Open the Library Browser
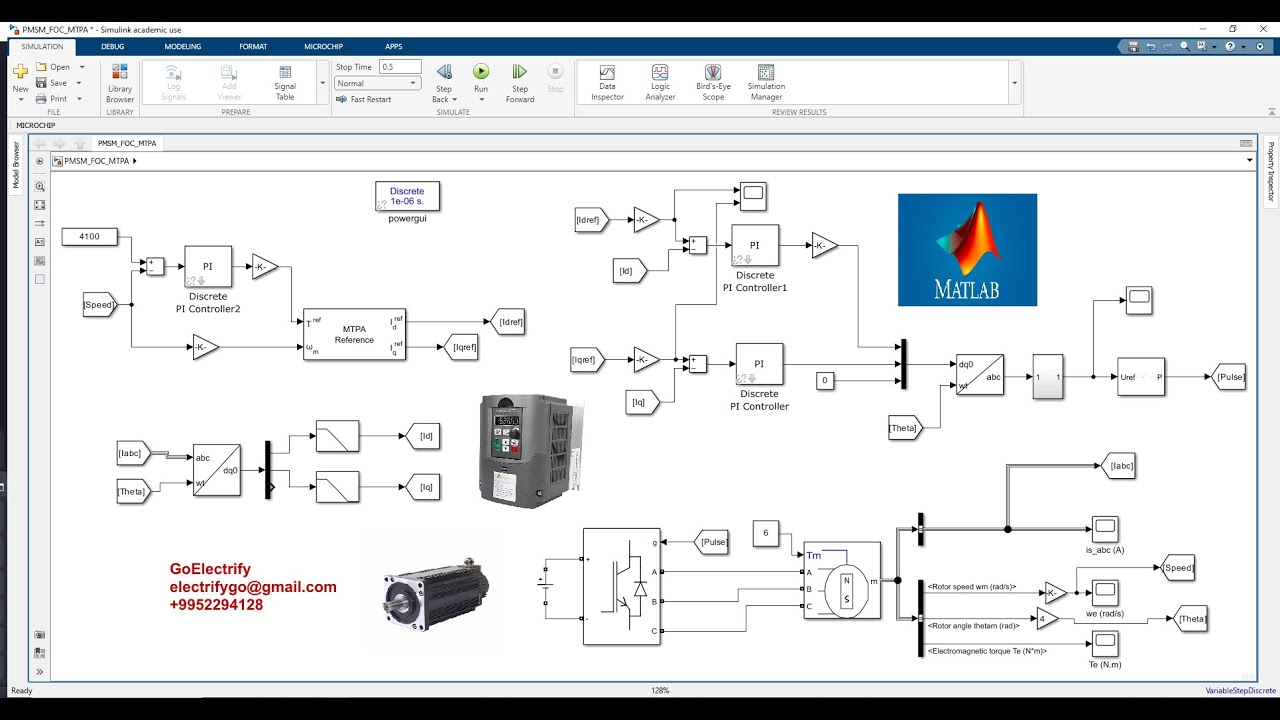Image resolution: width=1280 pixels, height=720 pixels. click(120, 83)
